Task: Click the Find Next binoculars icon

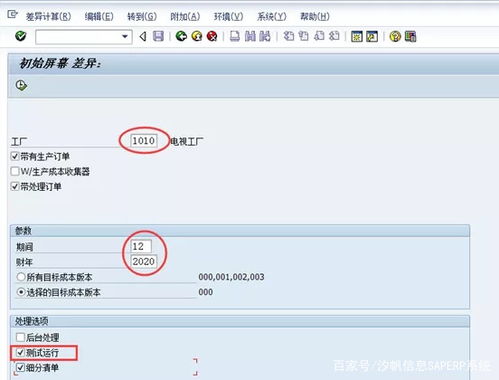Action: pos(265,36)
